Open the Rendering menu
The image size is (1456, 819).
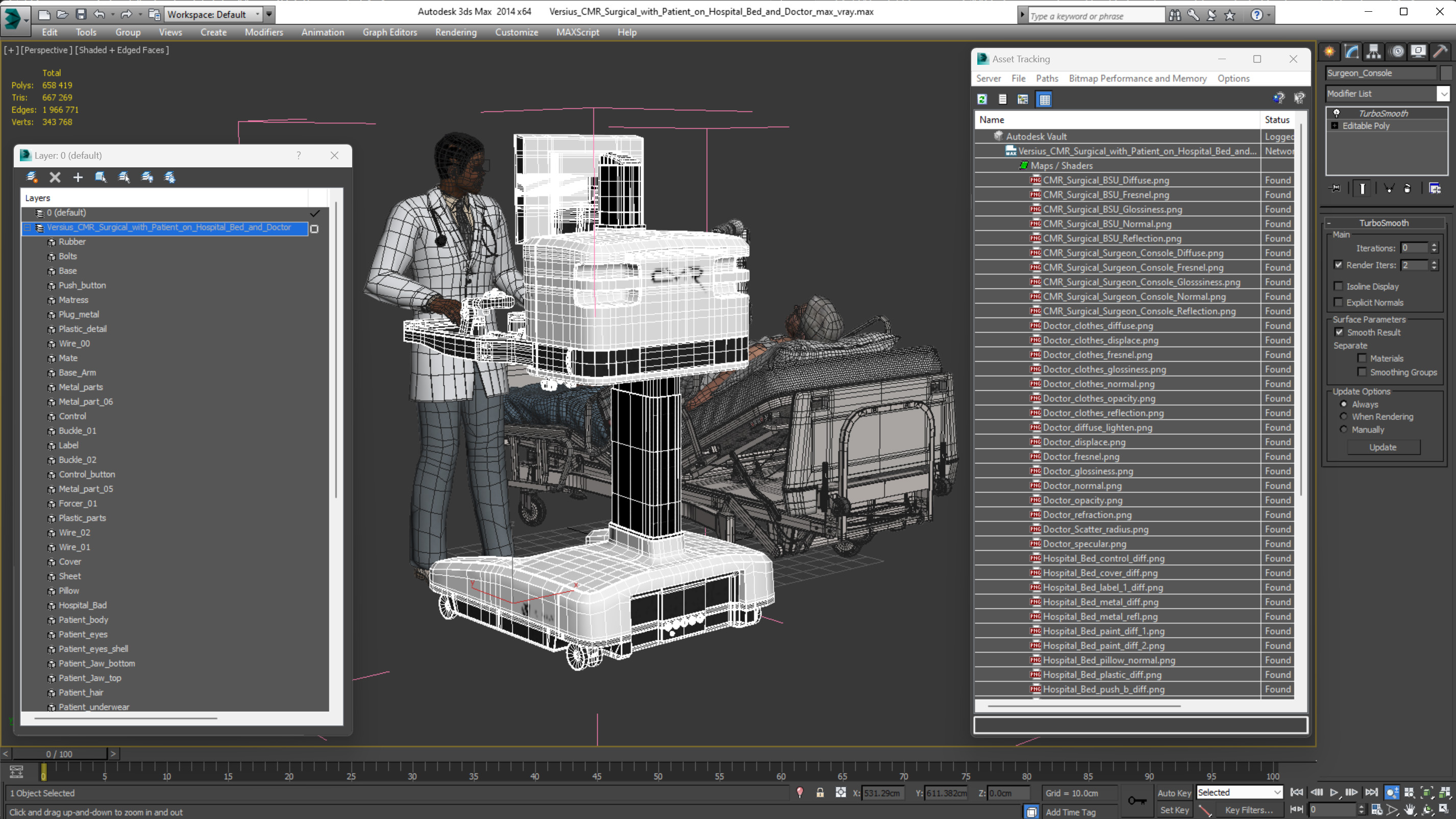click(x=456, y=32)
